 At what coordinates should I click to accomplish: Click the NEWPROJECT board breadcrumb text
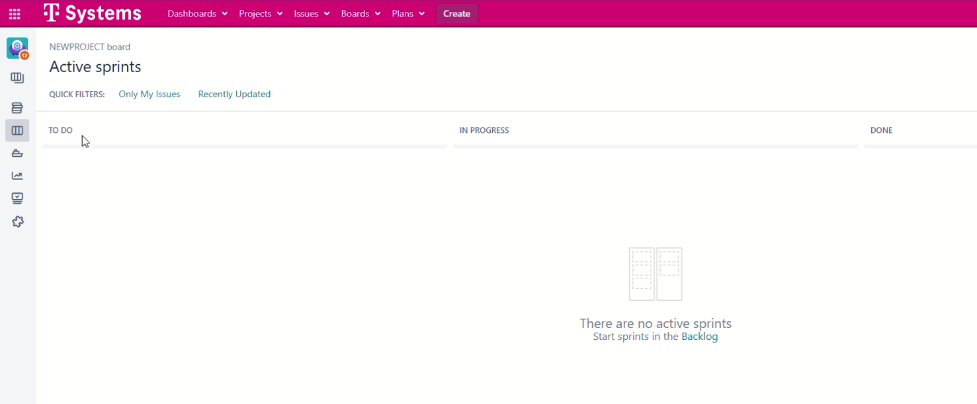coord(90,47)
